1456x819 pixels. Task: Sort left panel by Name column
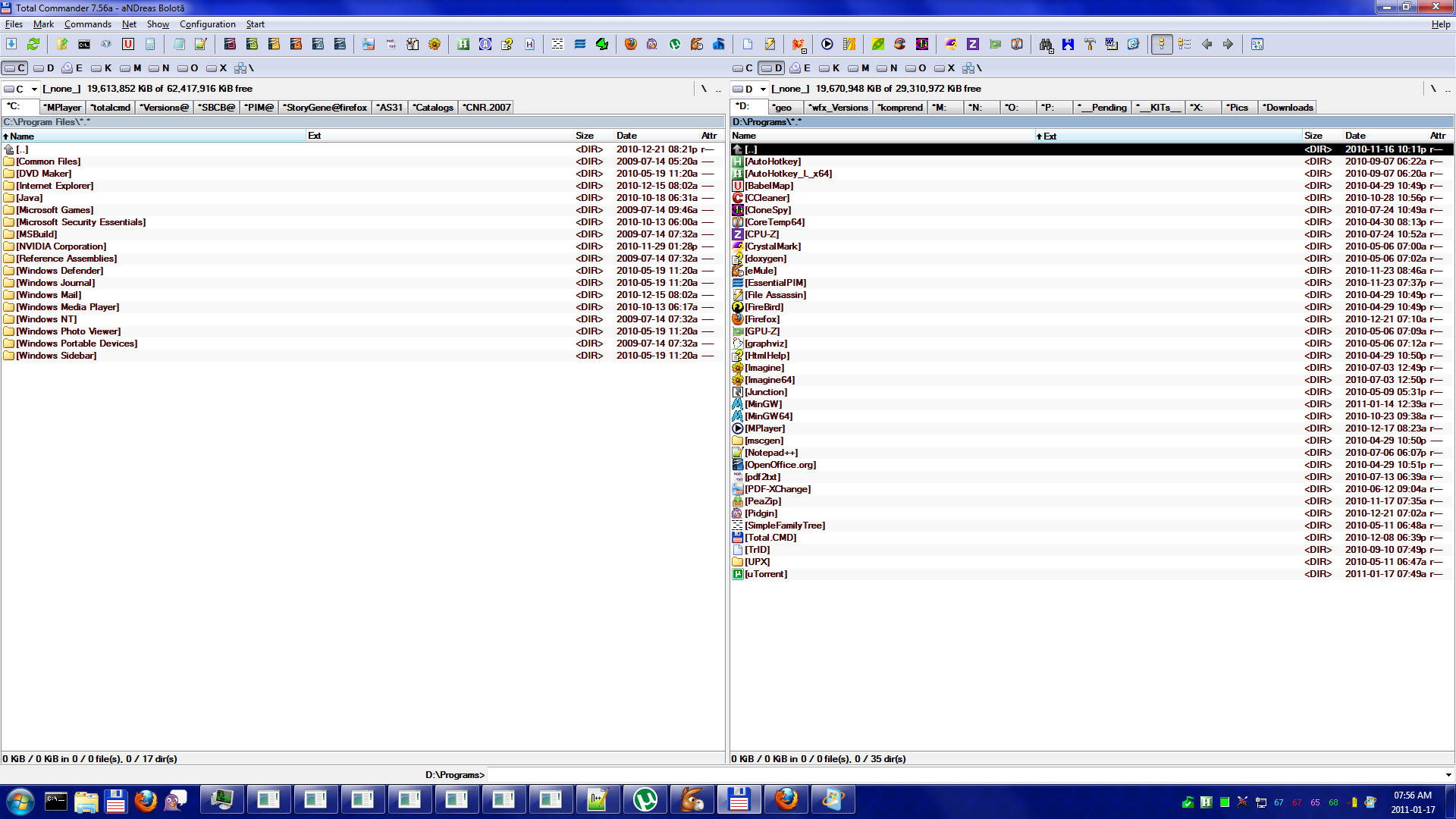[x=153, y=136]
